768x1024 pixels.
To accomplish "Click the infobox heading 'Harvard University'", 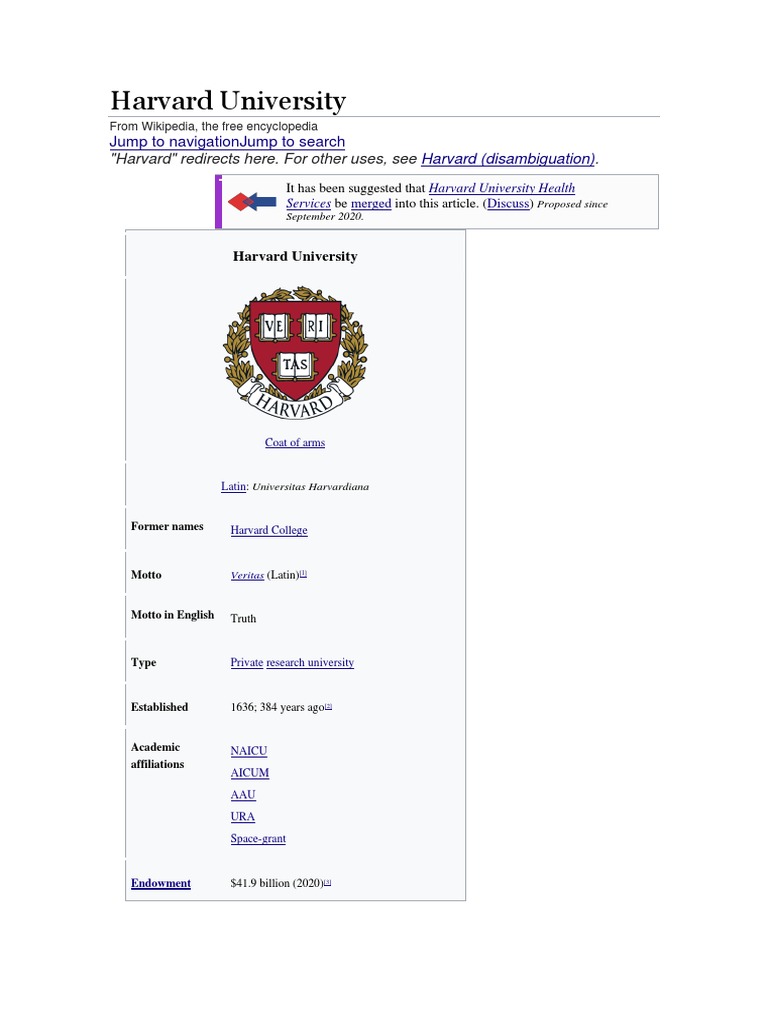I will click(x=295, y=256).
